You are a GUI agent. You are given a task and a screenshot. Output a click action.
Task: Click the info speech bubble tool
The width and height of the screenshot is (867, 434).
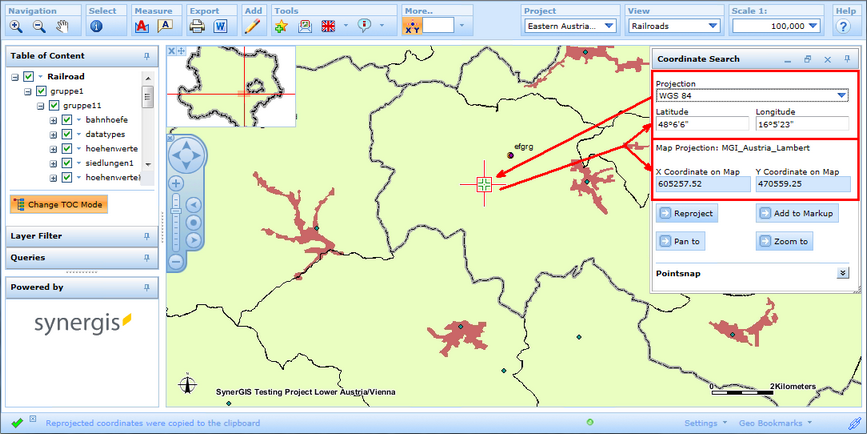pos(364,25)
